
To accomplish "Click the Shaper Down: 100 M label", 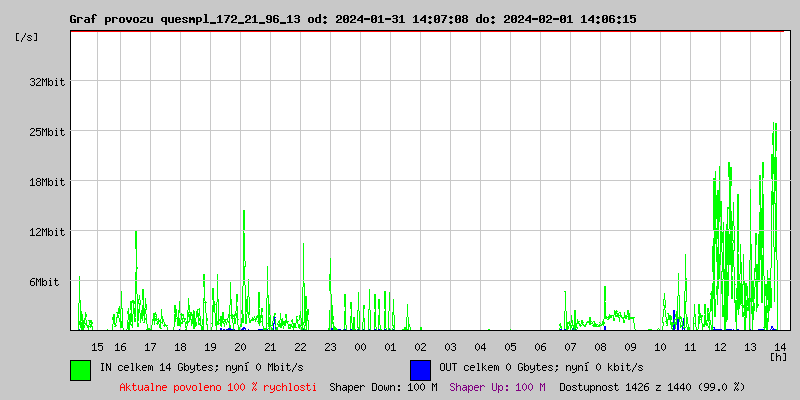I will [383, 387].
